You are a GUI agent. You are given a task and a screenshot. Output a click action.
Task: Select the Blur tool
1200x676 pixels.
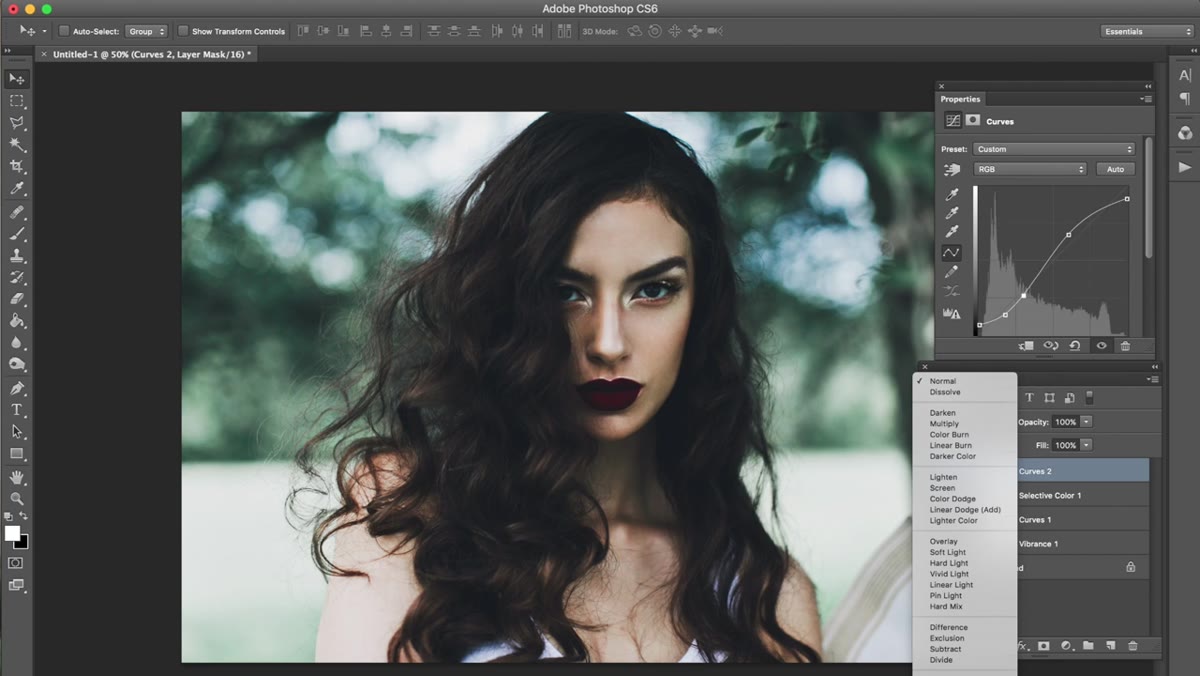coord(17,343)
